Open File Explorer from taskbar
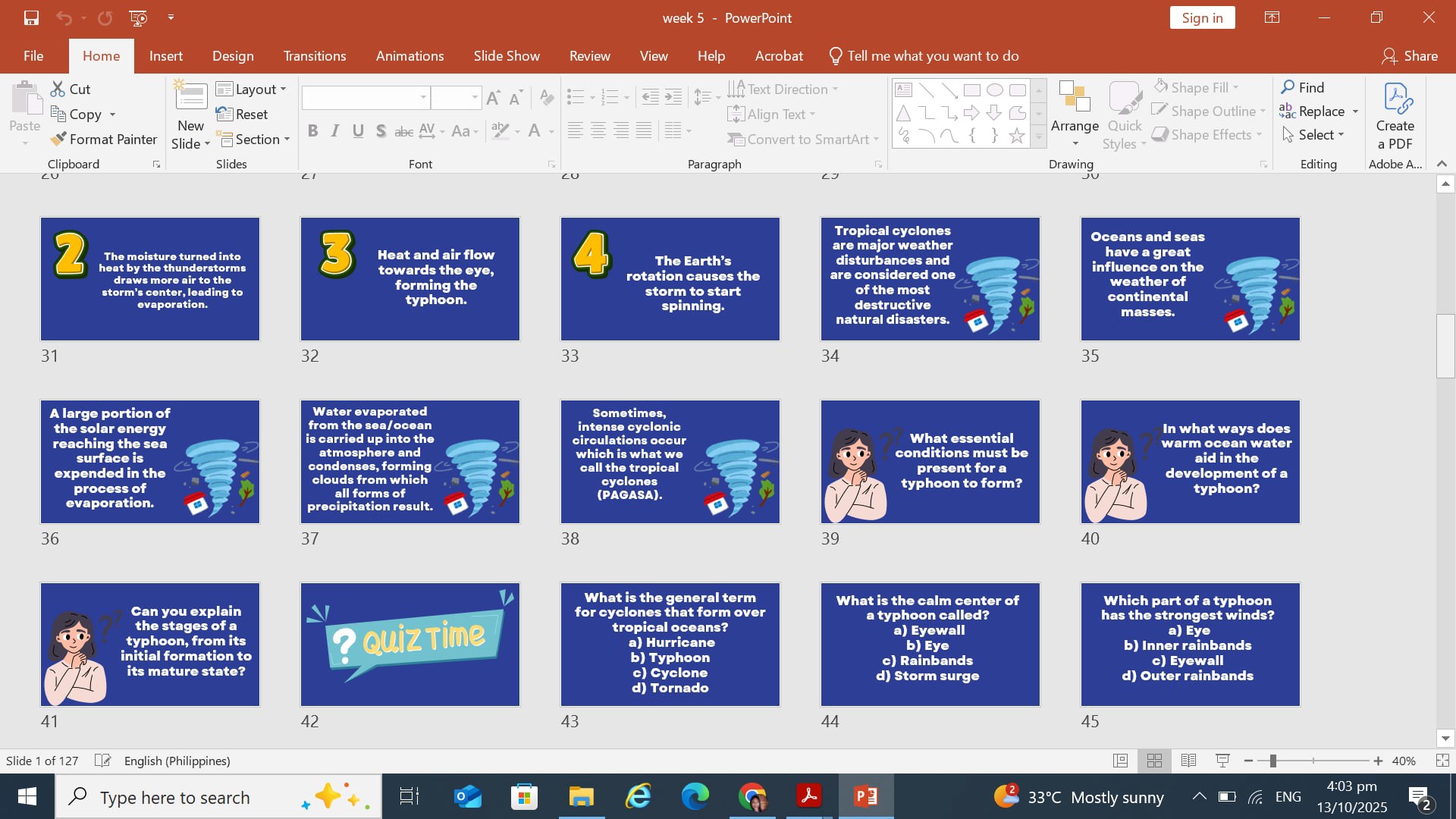This screenshot has height=819, width=1456. [582, 796]
